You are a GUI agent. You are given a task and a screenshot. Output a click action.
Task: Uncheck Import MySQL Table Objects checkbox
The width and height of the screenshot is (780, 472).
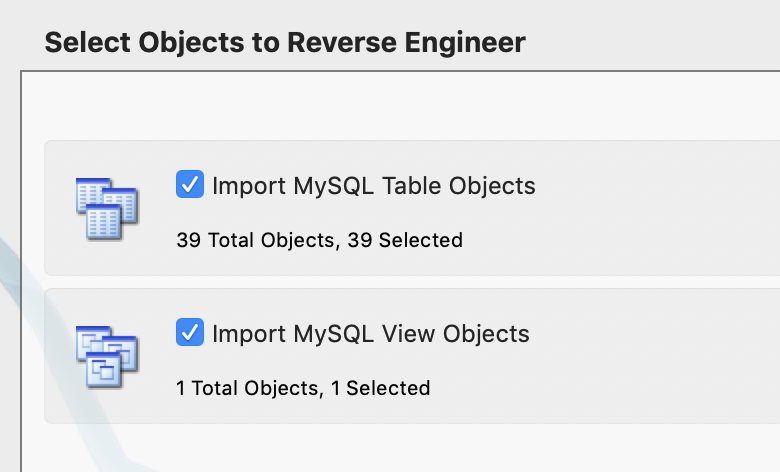[x=189, y=185]
